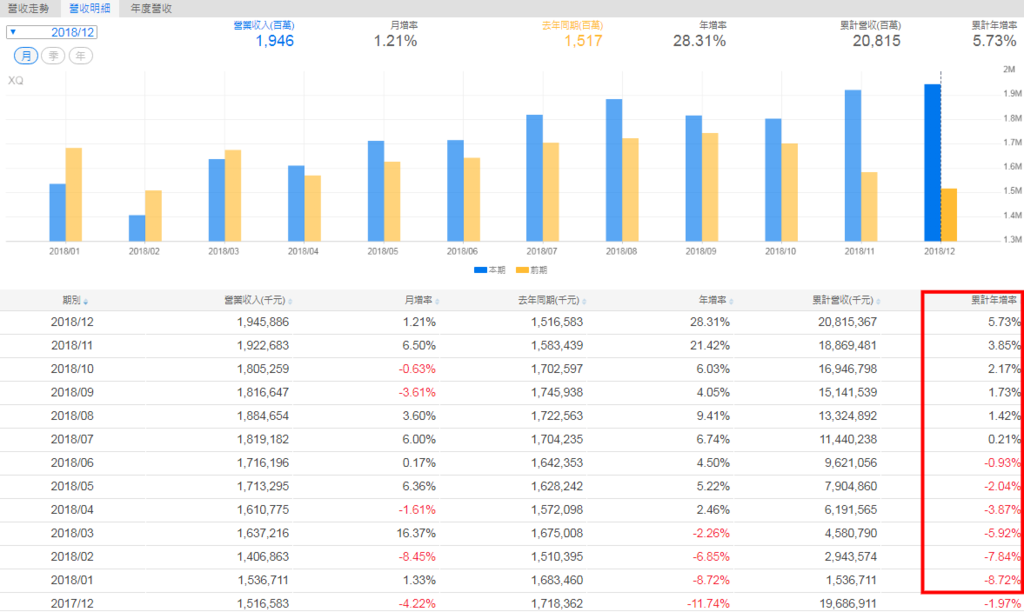The width and height of the screenshot is (1024, 612).
Task: Open the 年度營收 tab
Action: pos(151,8)
